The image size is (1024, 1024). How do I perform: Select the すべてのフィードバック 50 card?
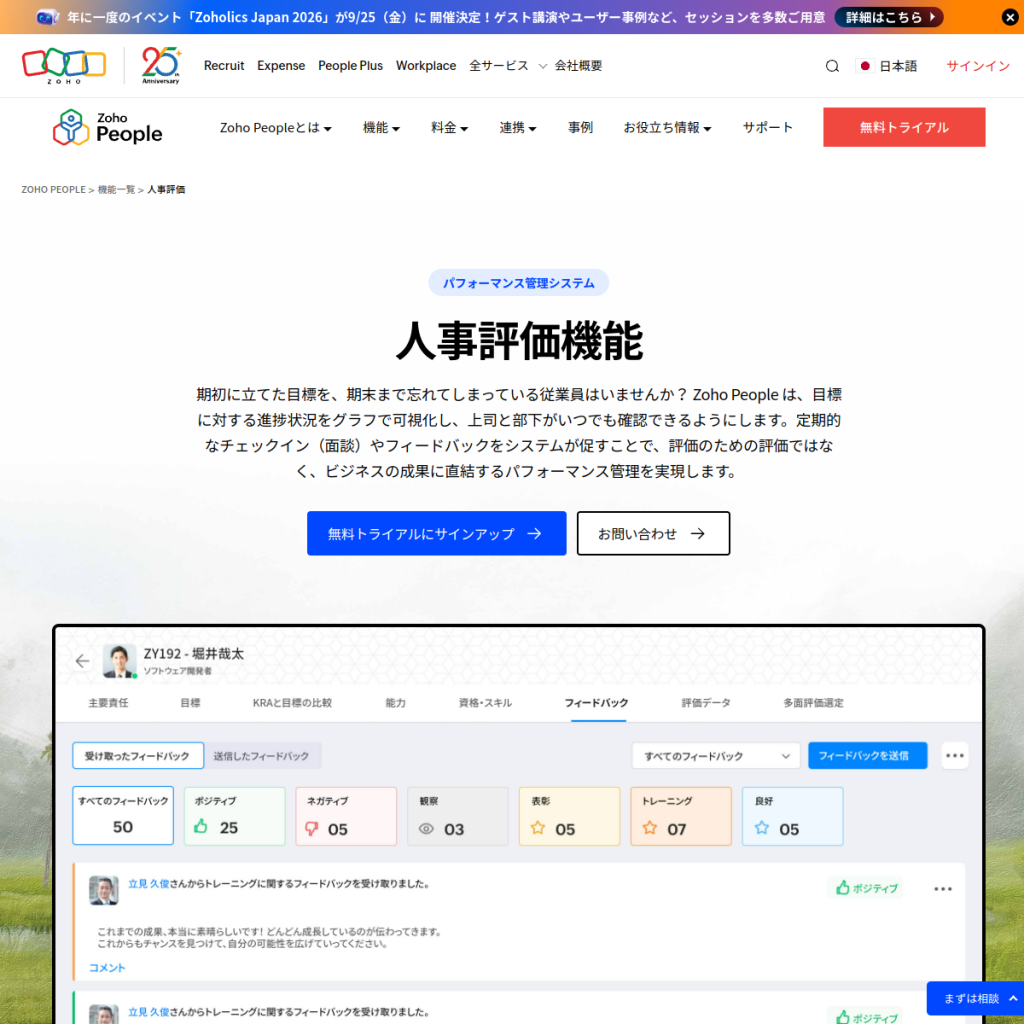pos(123,816)
